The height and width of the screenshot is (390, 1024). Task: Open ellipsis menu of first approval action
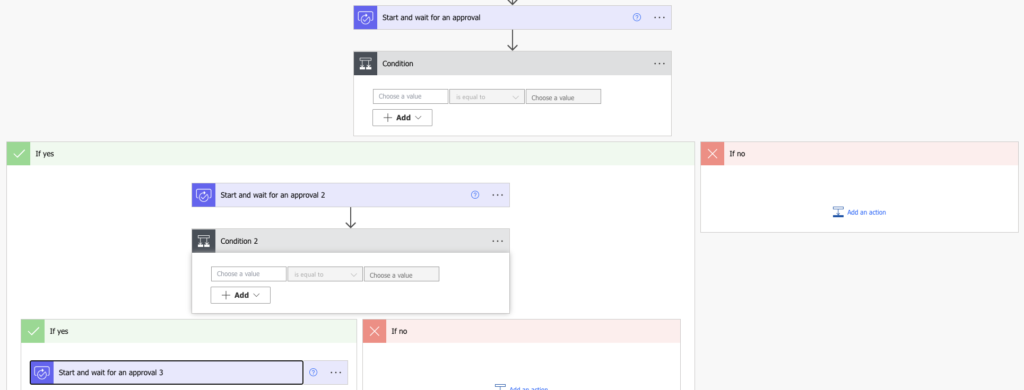point(660,18)
